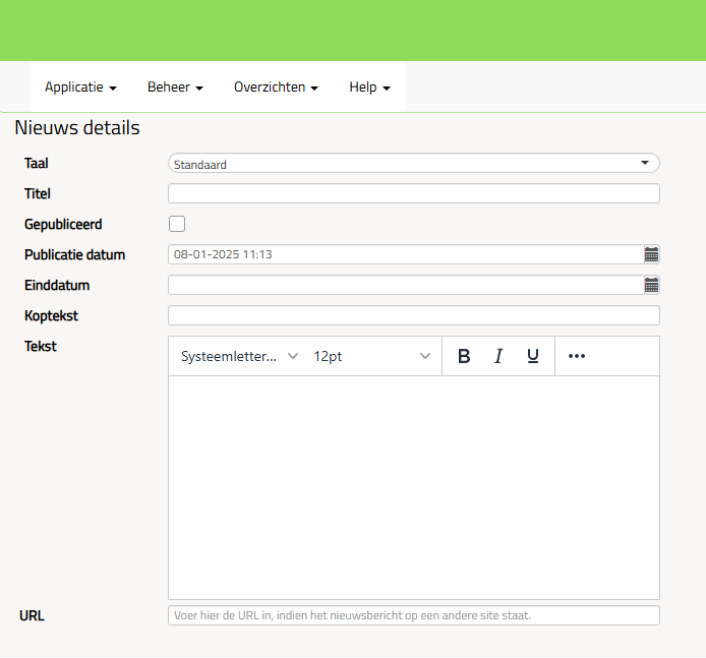Open the Beheer menu
Image resolution: width=706 pixels, height=658 pixels.
point(175,87)
